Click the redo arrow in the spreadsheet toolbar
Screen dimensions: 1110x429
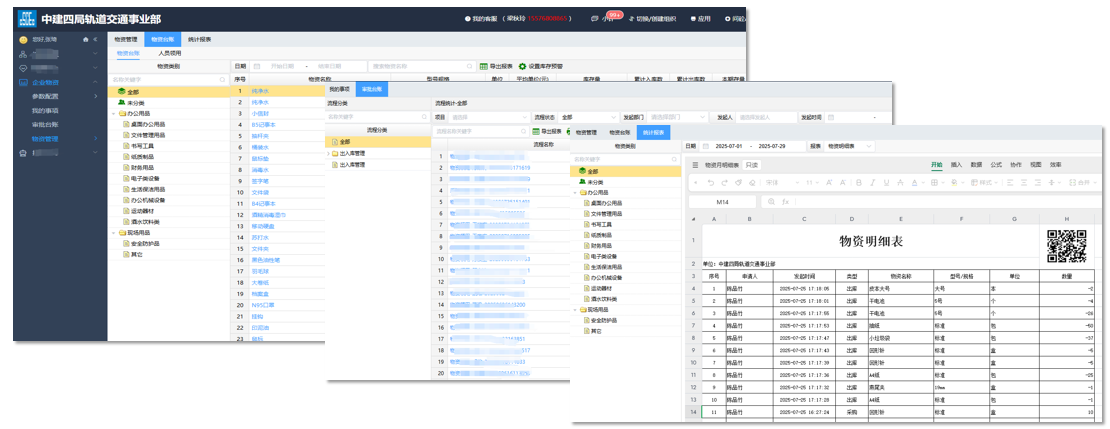click(x=725, y=183)
